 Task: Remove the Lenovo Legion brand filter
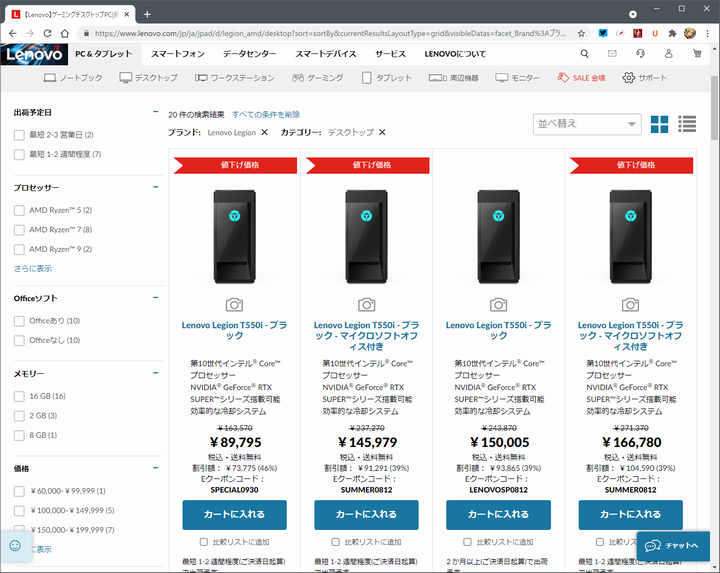click(264, 132)
